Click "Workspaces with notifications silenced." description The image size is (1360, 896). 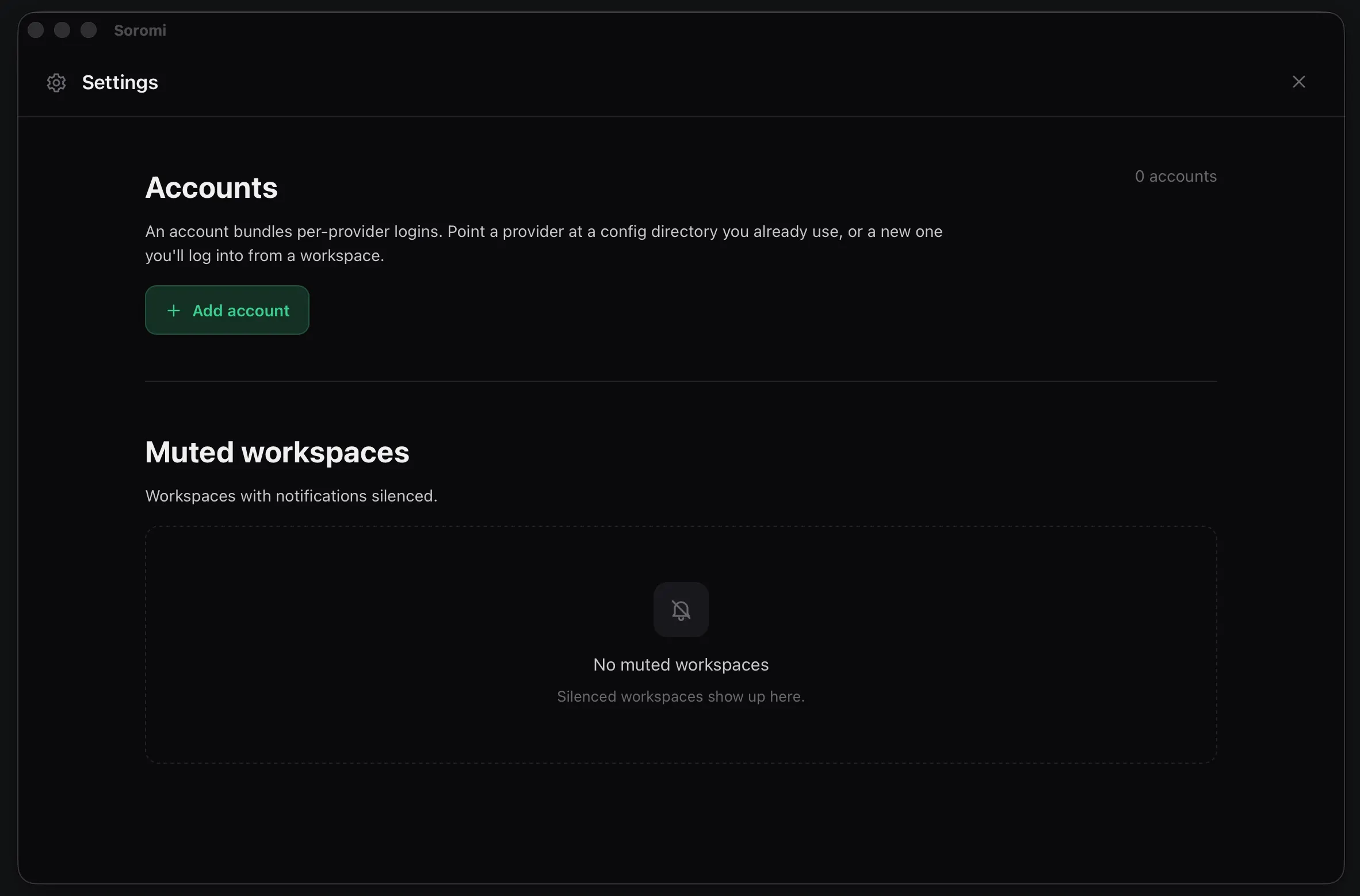(x=291, y=496)
